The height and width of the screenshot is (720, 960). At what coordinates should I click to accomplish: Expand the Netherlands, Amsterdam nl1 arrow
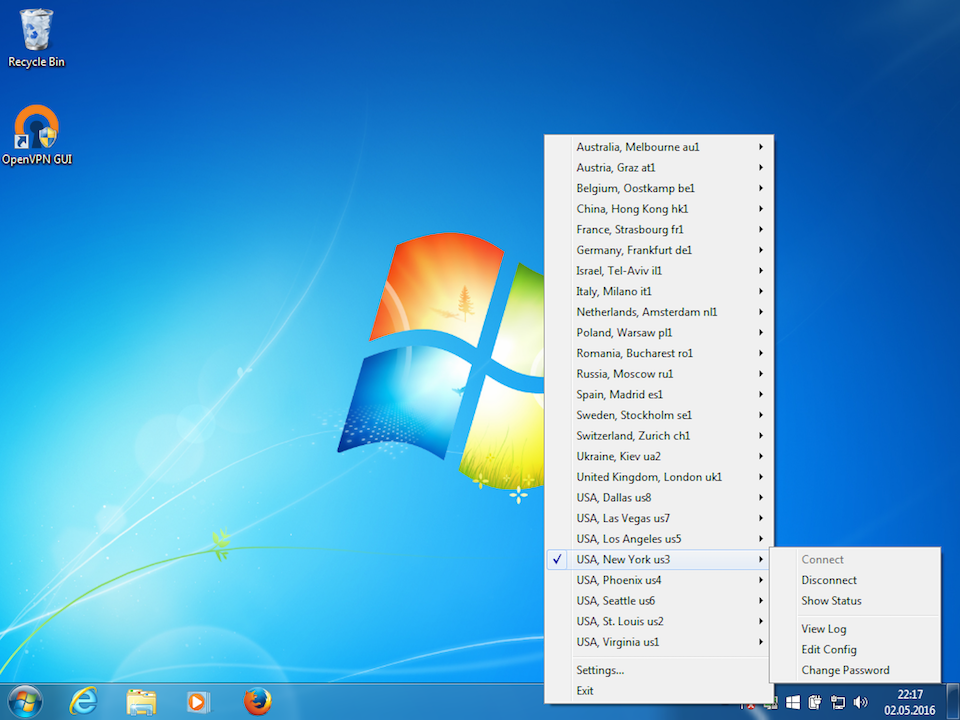tap(761, 312)
